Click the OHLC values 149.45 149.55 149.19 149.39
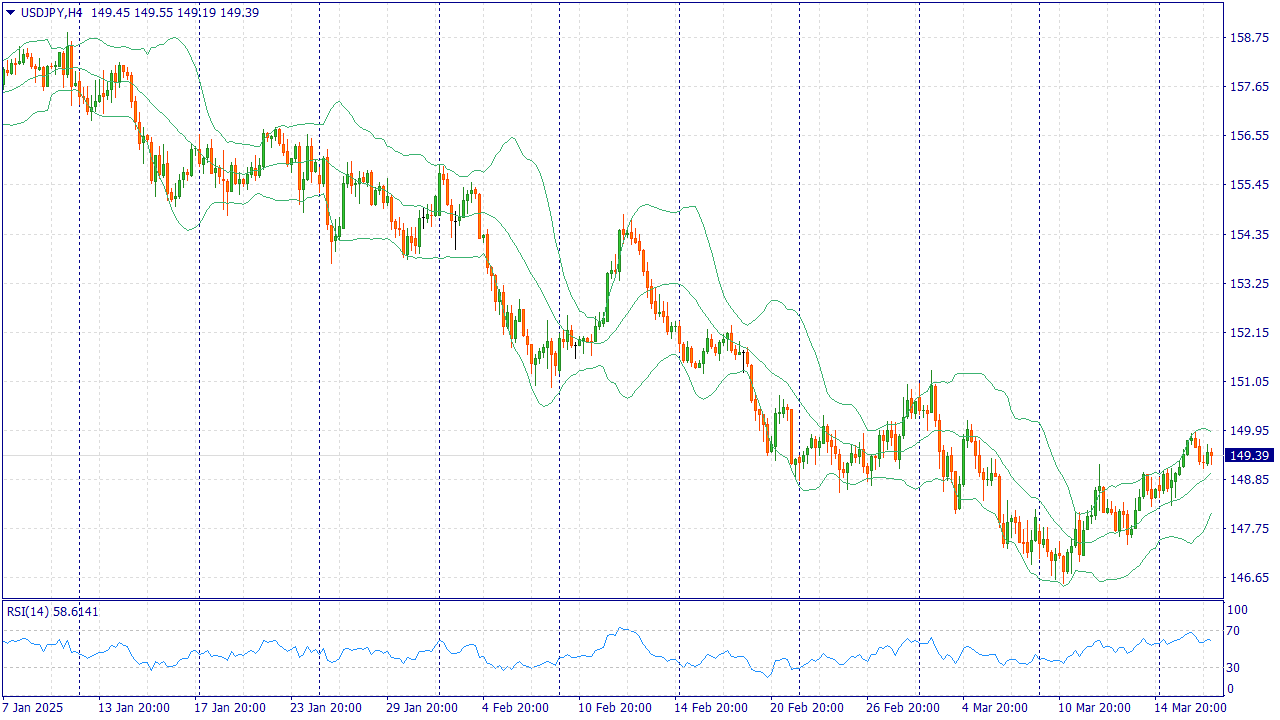Image resolution: width=1280 pixels, height=720 pixels. (x=175, y=12)
